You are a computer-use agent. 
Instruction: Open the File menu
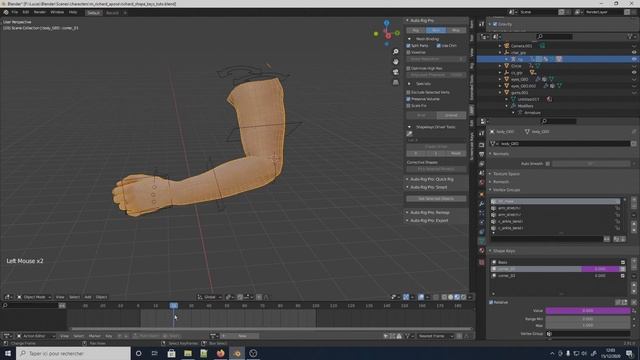point(15,12)
